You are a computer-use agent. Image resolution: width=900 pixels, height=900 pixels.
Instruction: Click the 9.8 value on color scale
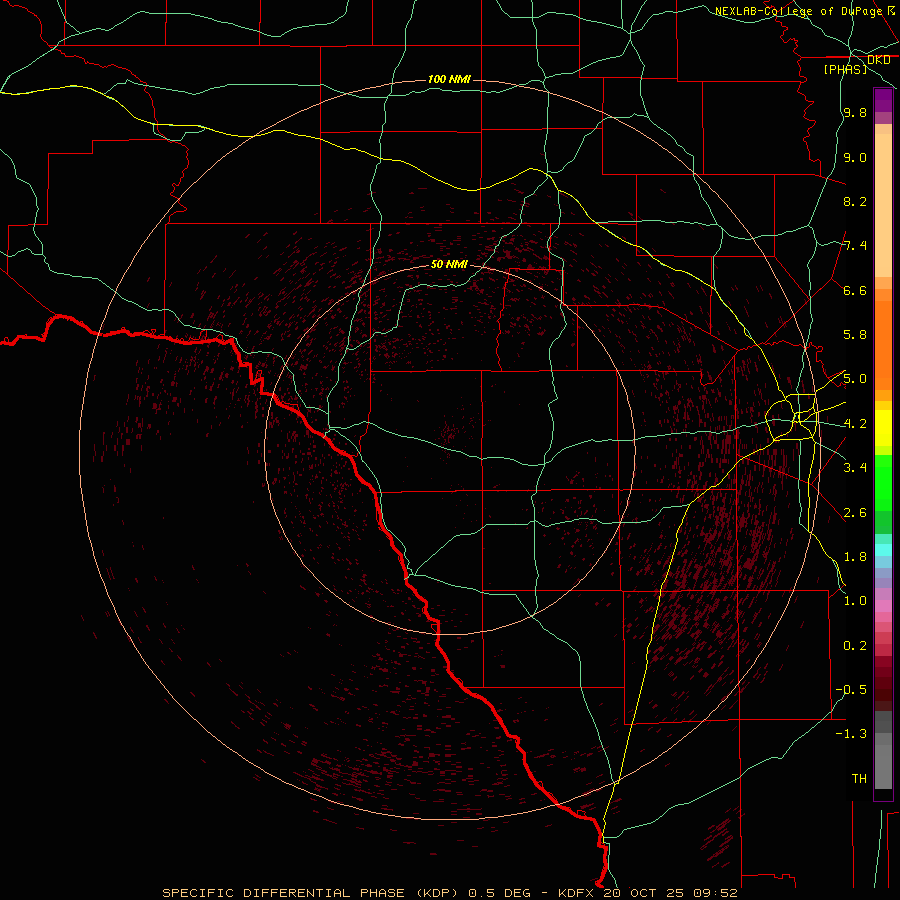coord(855,112)
